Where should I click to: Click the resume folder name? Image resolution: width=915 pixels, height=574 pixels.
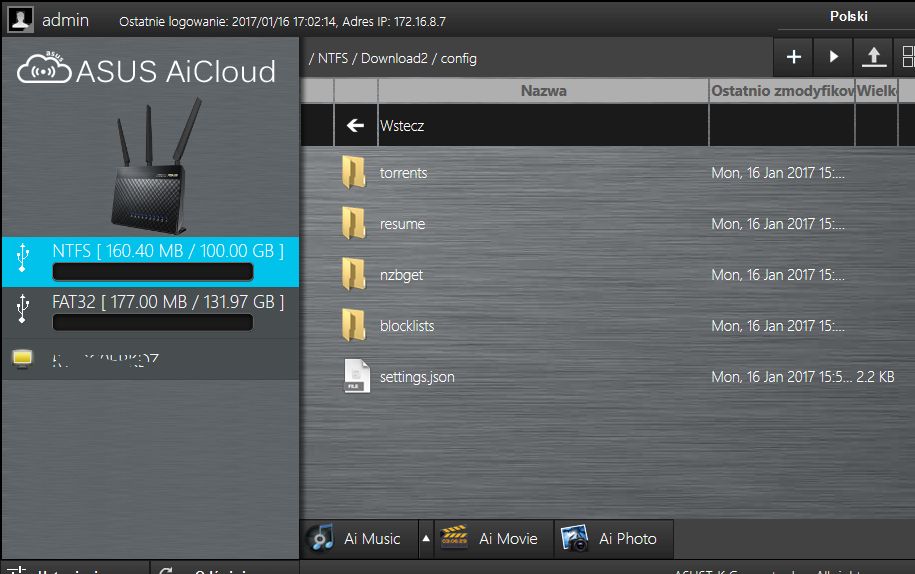[402, 224]
